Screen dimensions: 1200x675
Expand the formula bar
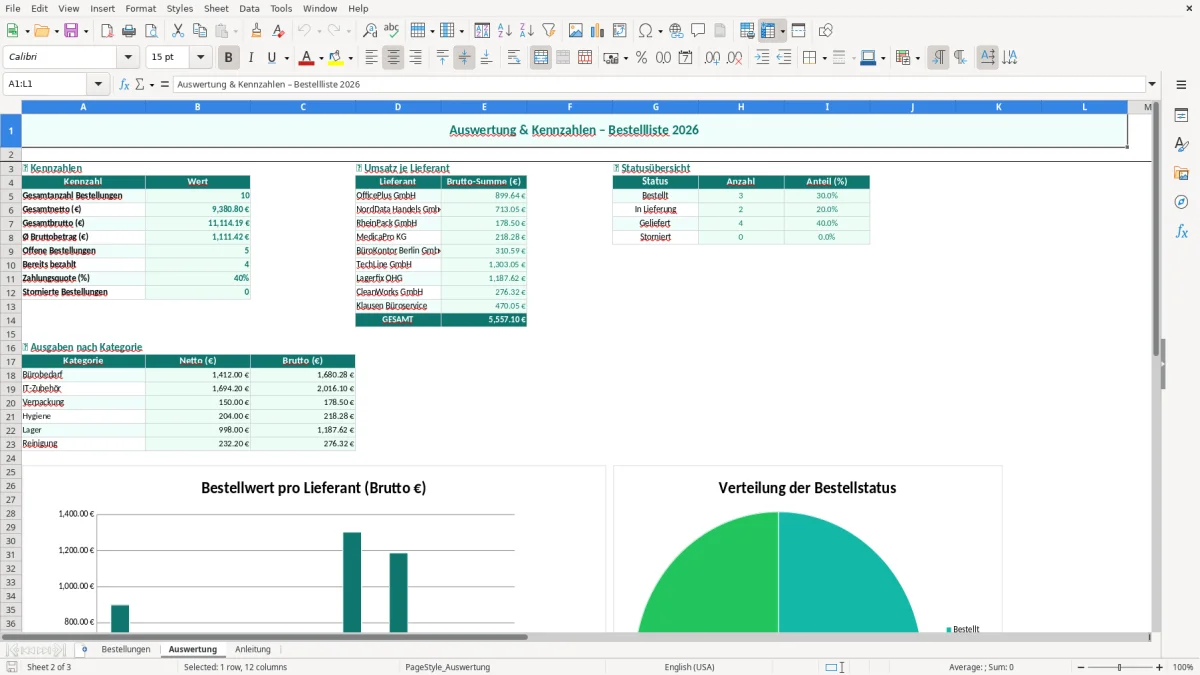pos(1153,84)
